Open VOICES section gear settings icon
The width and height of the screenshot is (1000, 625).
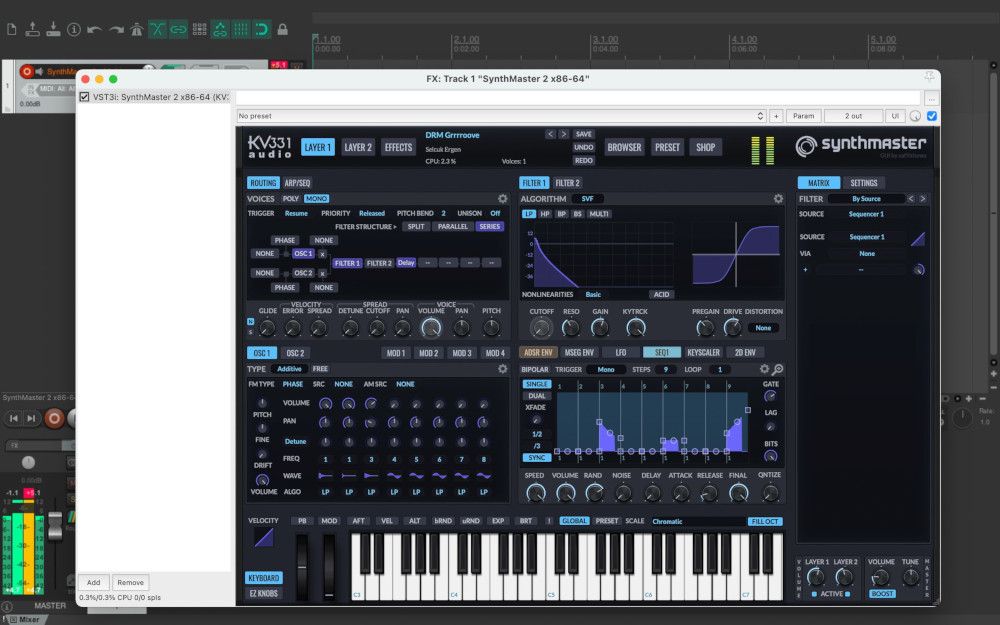click(x=503, y=199)
